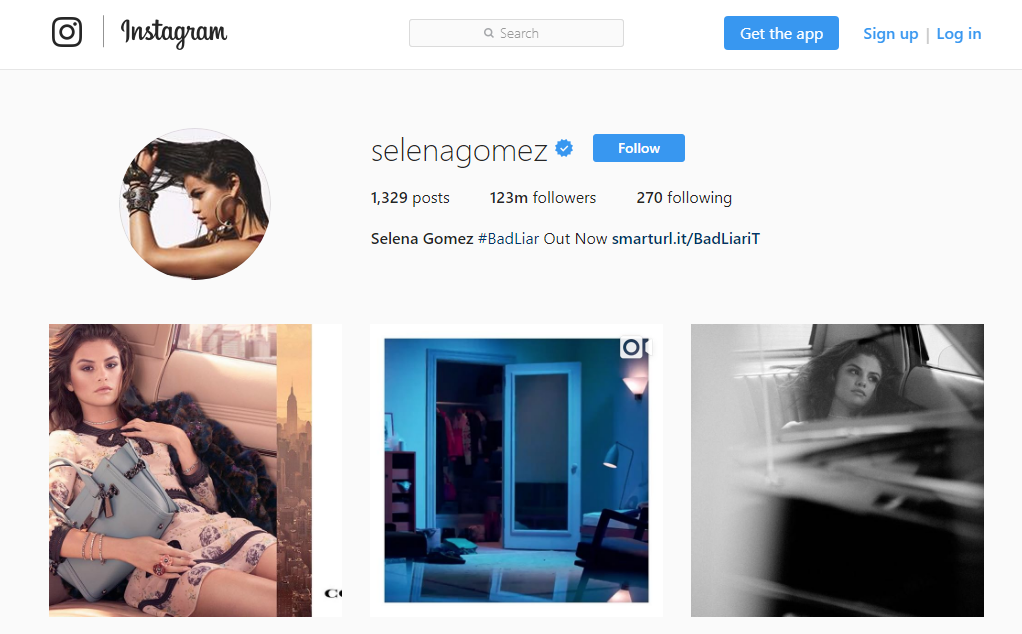Click the #BadLiar hashtag
This screenshot has height=634, width=1022.
pyautogui.click(x=508, y=239)
